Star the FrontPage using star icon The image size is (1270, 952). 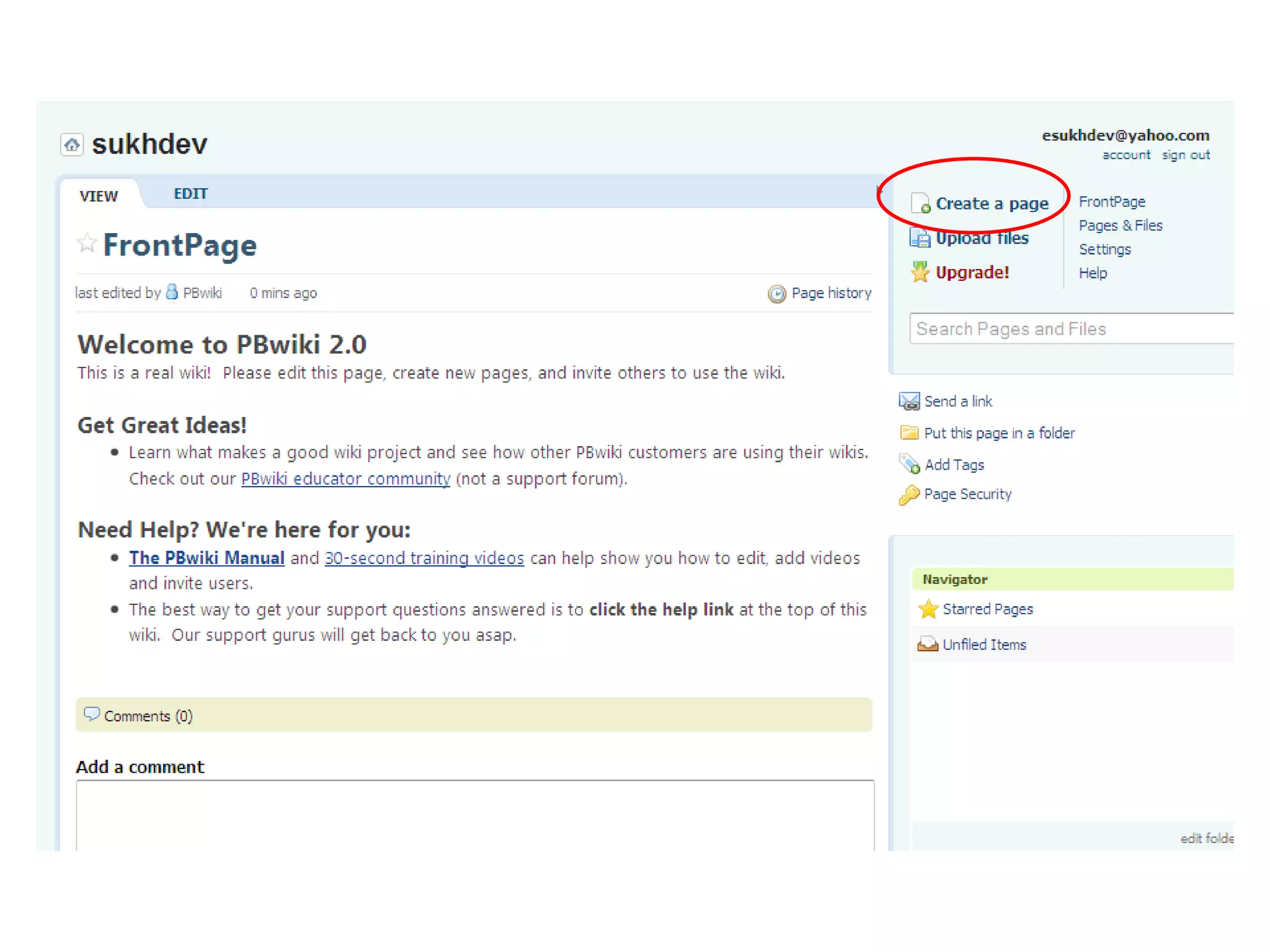pos(87,243)
